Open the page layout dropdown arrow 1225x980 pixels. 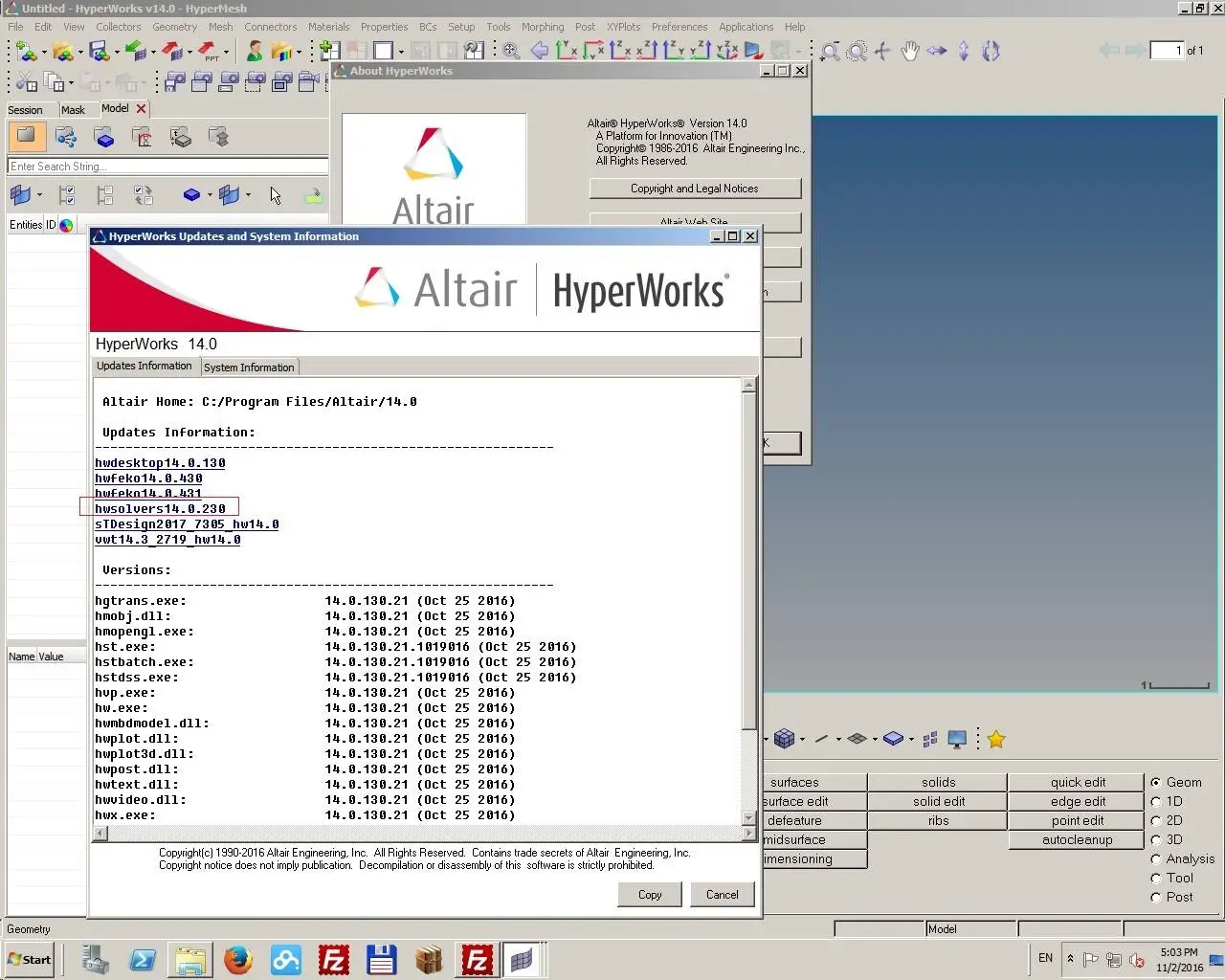pos(401,53)
